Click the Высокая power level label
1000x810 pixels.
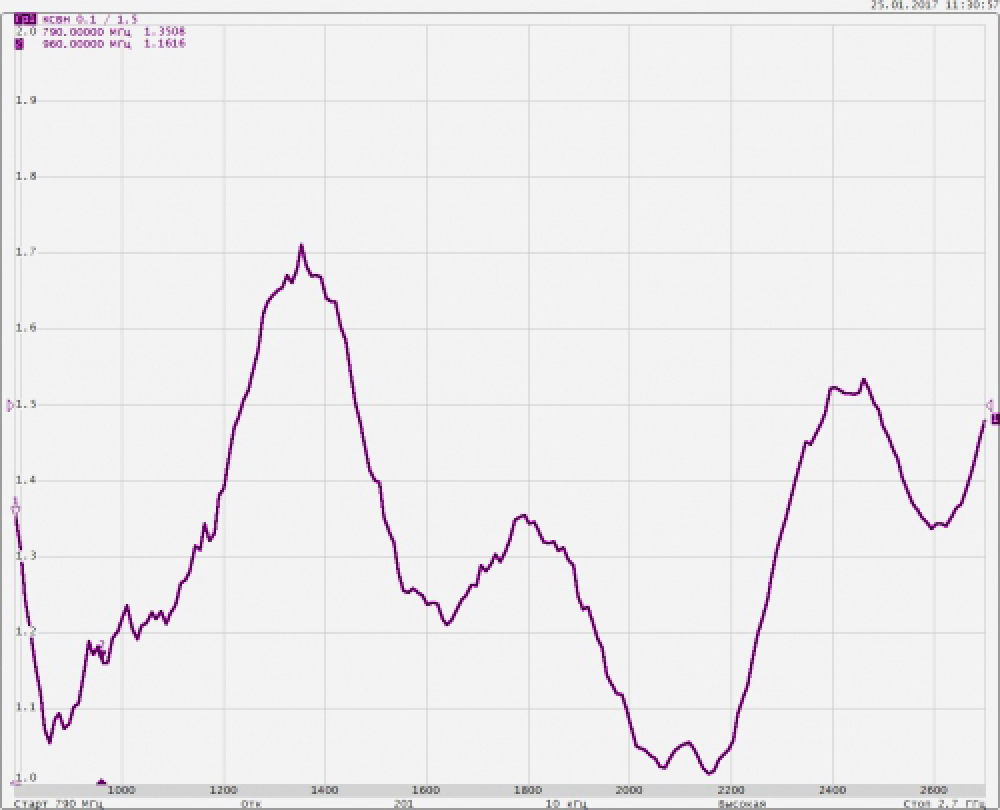click(741, 804)
